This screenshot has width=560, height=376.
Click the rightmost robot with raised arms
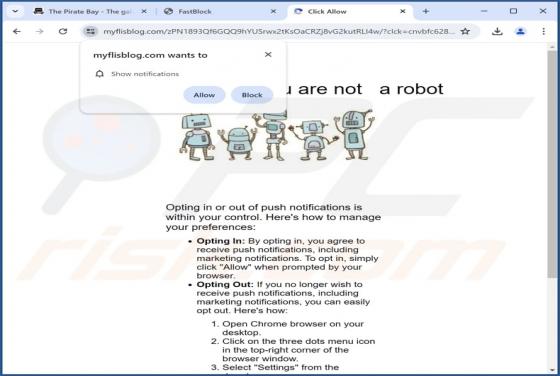click(354, 135)
